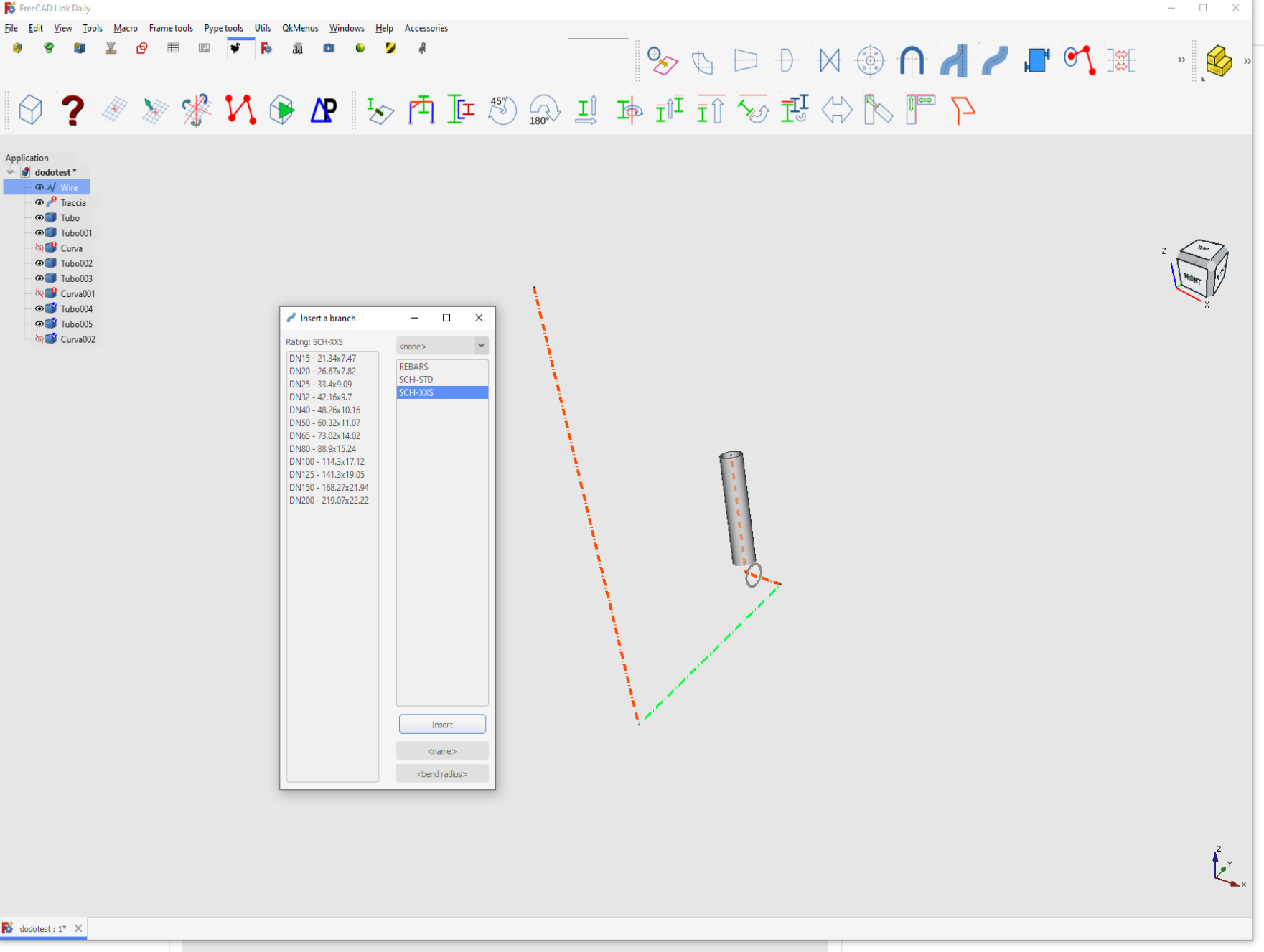1264x952 pixels.
Task: Click the yellow-black hazard stripe icon
Action: pos(391,48)
